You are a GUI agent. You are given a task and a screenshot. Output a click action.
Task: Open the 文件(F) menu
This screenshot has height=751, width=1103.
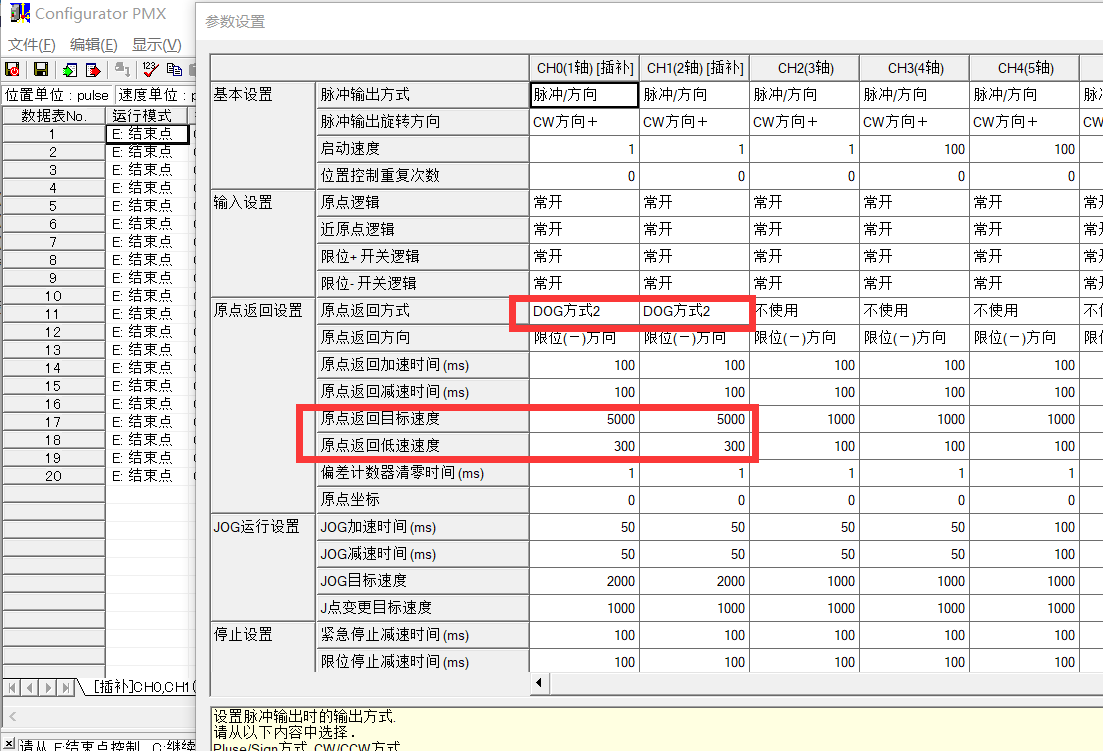(32, 45)
